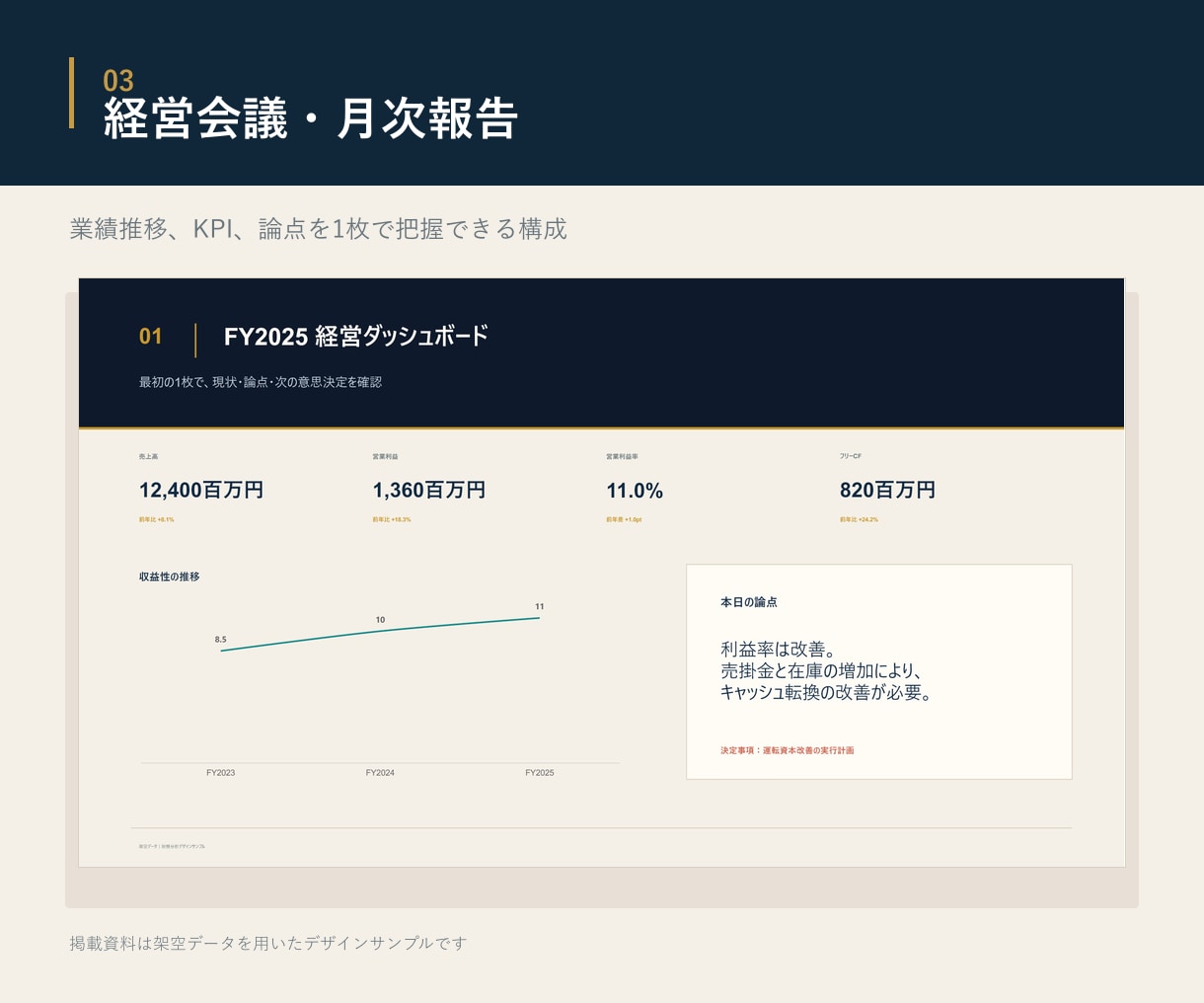Select the subtitle 業績推移、KPI、論点を1枚で把握できる構成
1204x1003 pixels.
point(318,229)
